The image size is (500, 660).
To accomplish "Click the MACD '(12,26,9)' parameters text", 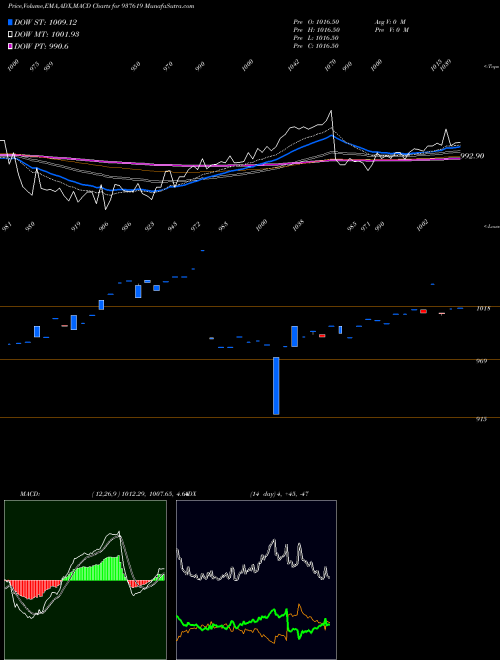I will pyautogui.click(x=105, y=494).
